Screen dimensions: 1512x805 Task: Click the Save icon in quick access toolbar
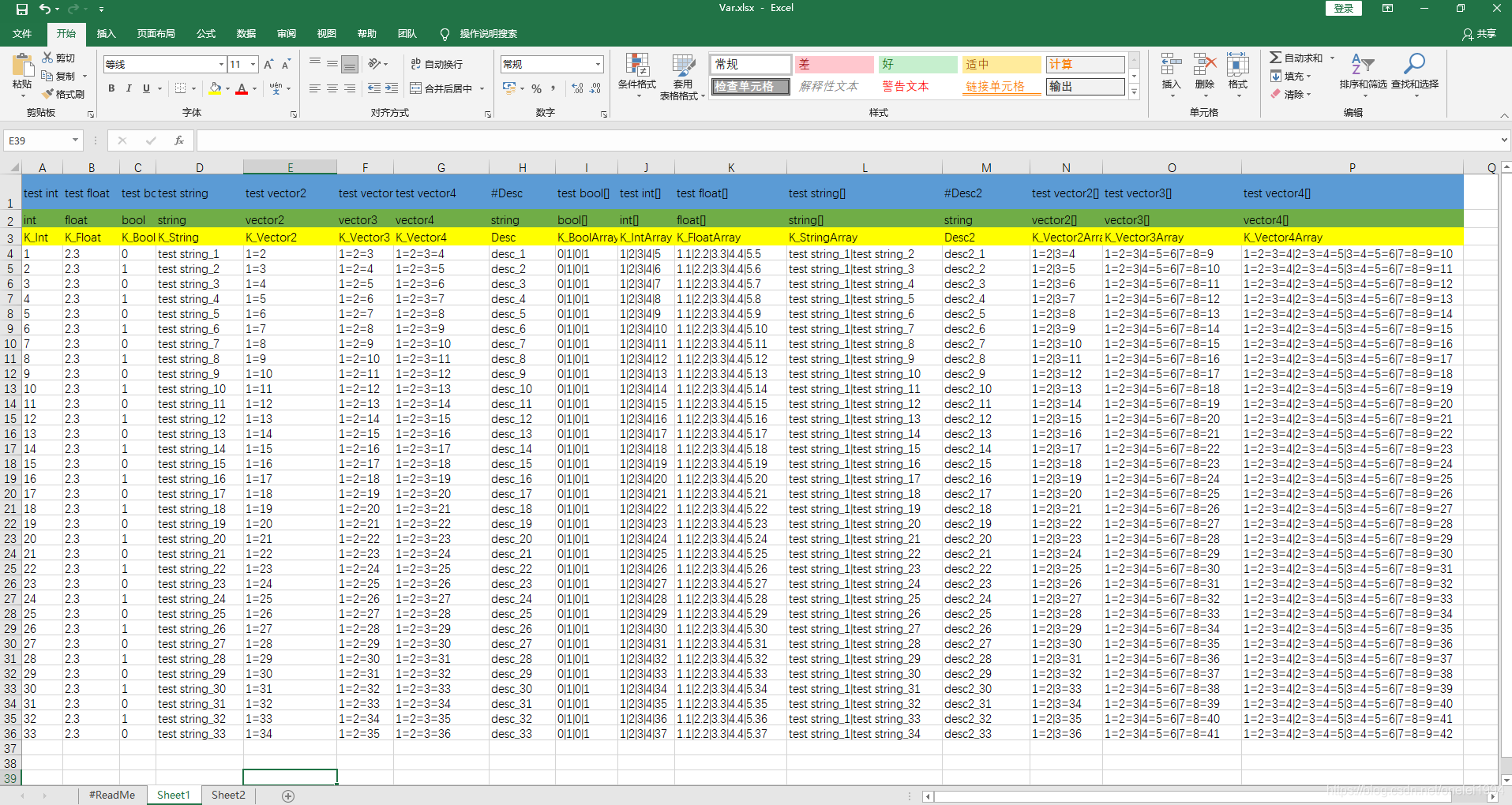point(22,9)
